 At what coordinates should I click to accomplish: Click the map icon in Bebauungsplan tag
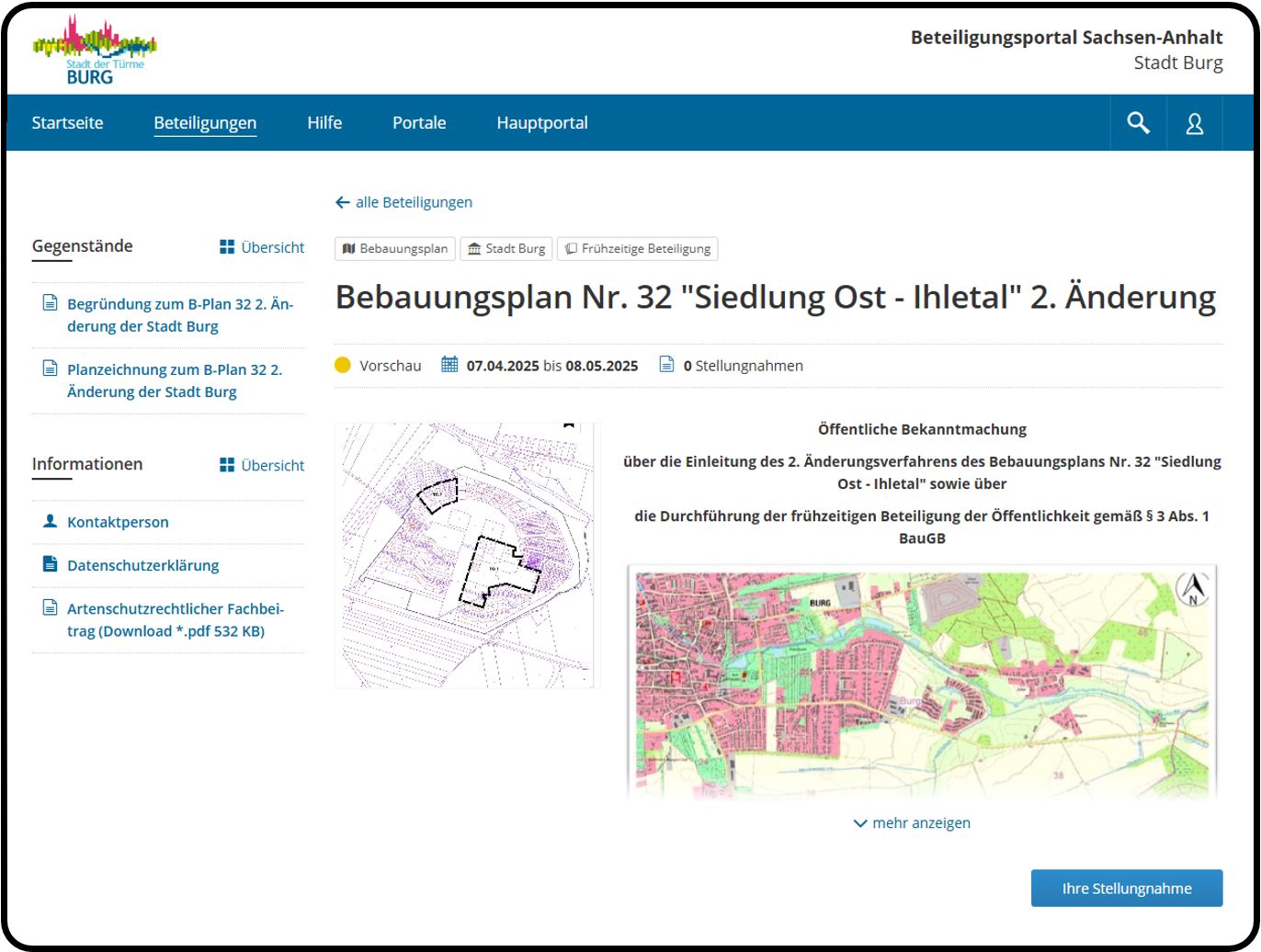pos(348,249)
